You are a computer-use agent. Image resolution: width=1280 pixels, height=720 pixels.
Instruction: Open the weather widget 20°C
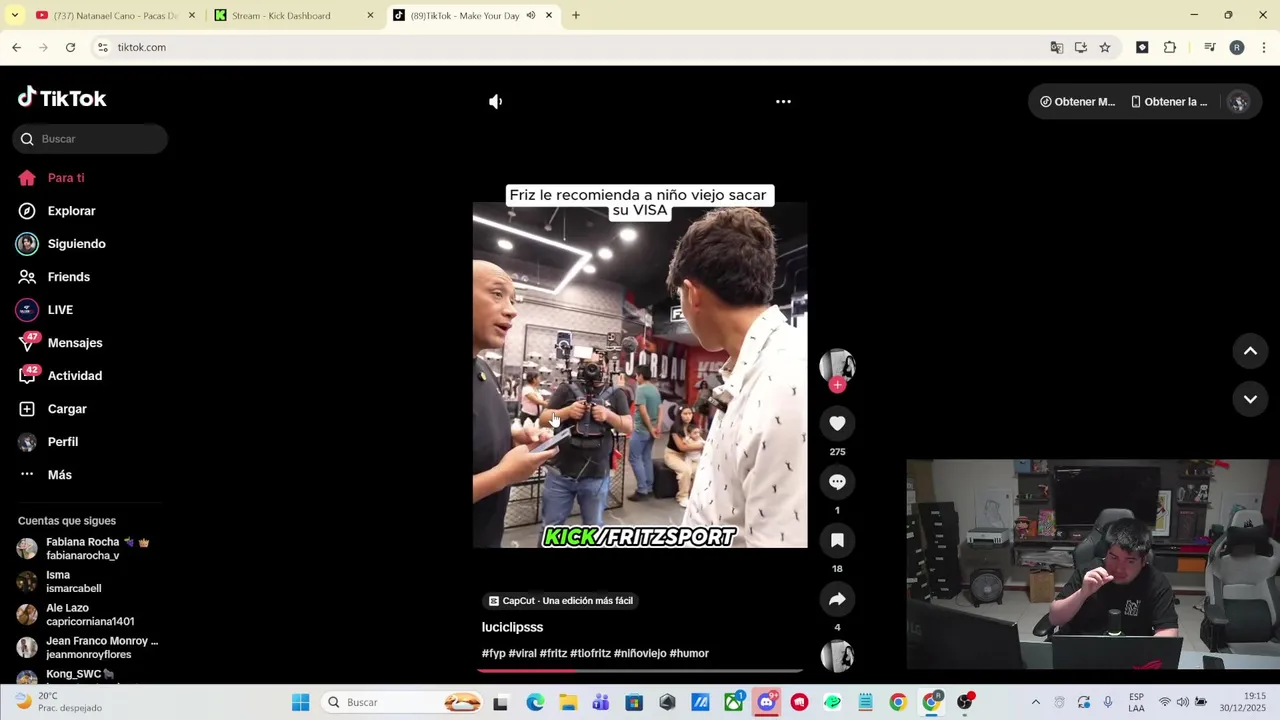(x=58, y=702)
